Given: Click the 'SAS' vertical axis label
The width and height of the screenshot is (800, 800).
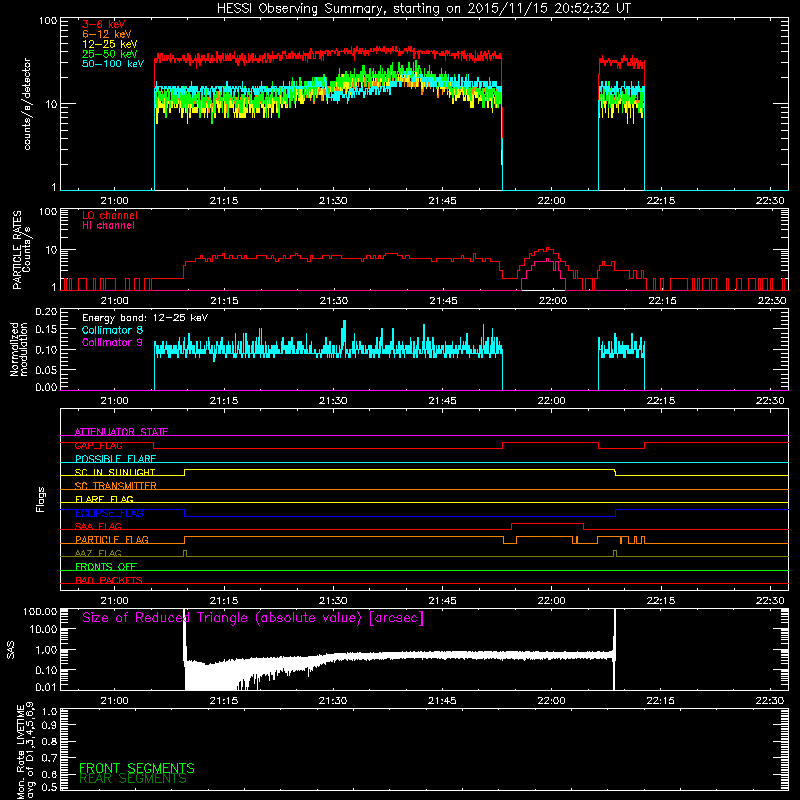Looking at the screenshot, I should pos(11,650).
